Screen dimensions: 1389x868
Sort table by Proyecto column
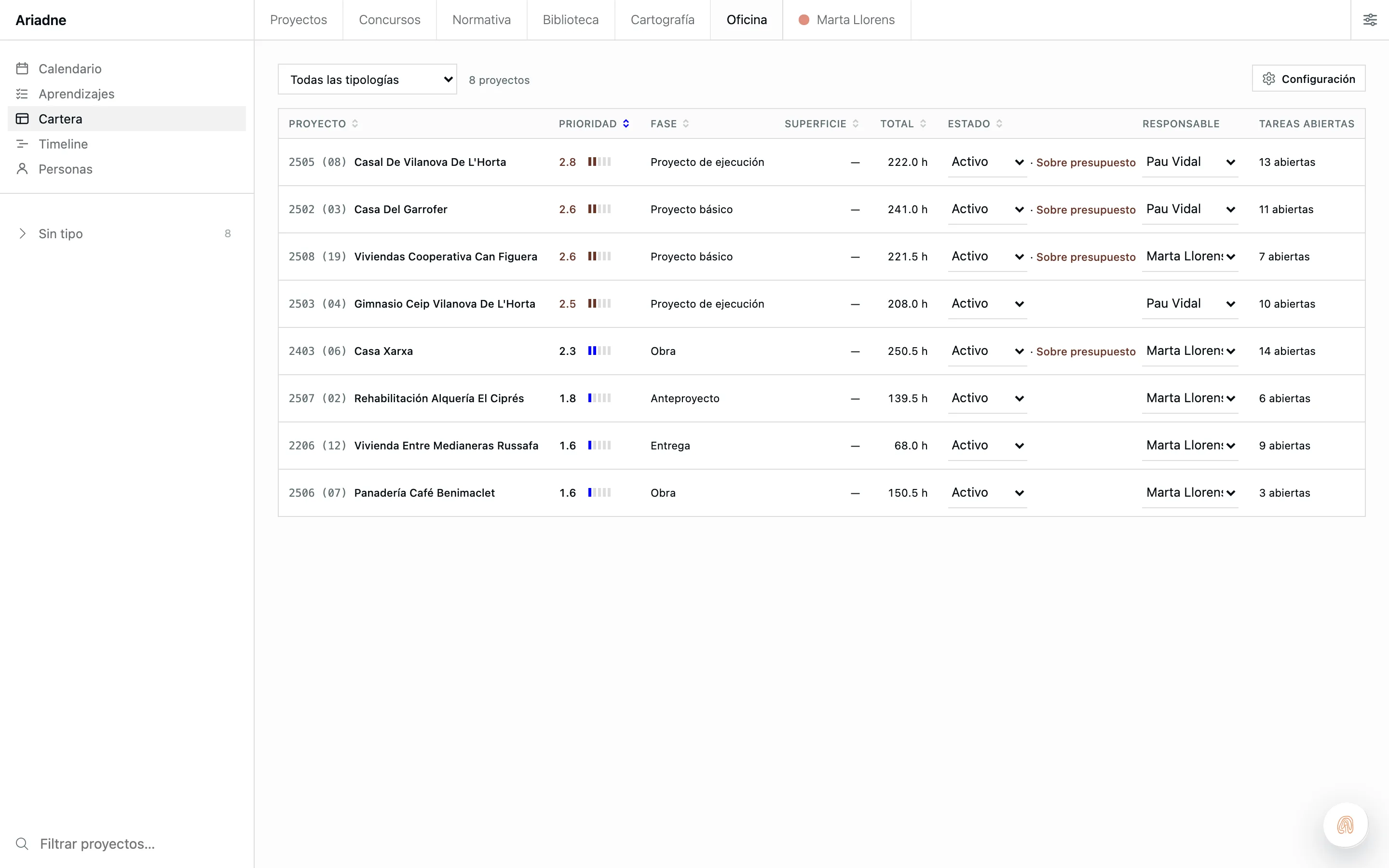pyautogui.click(x=323, y=123)
